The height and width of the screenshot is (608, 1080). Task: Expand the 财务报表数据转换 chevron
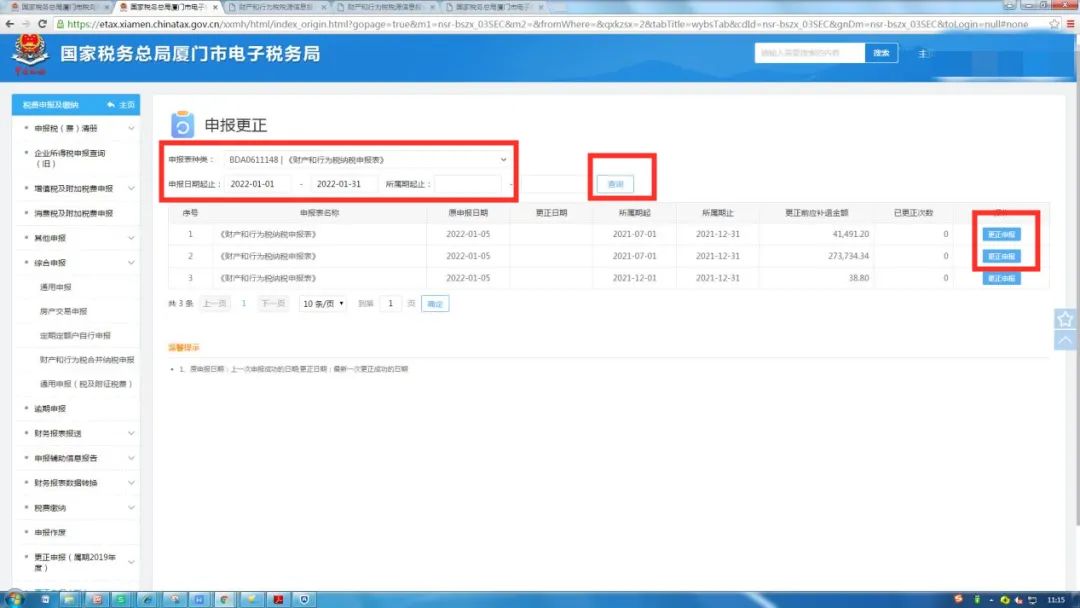click(x=131, y=483)
